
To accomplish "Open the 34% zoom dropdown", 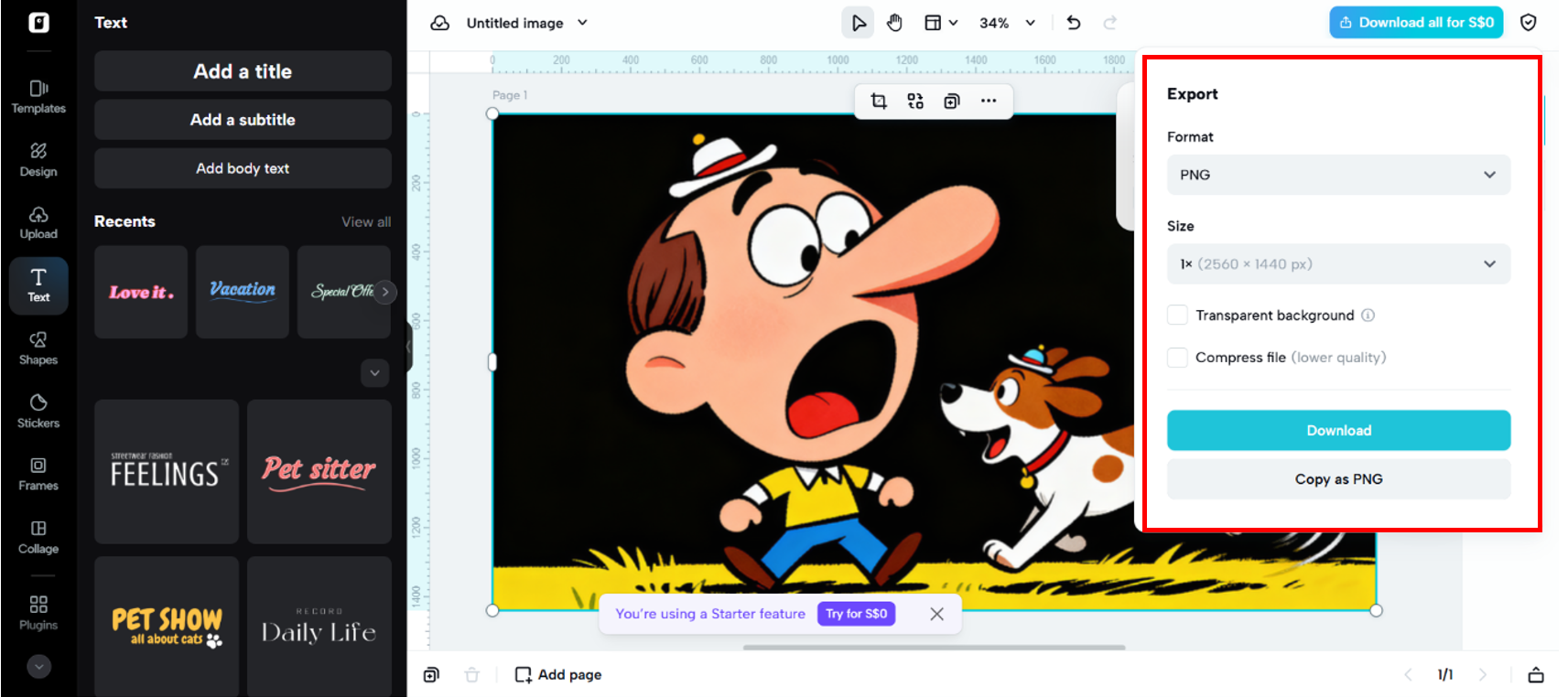I will point(1007,23).
